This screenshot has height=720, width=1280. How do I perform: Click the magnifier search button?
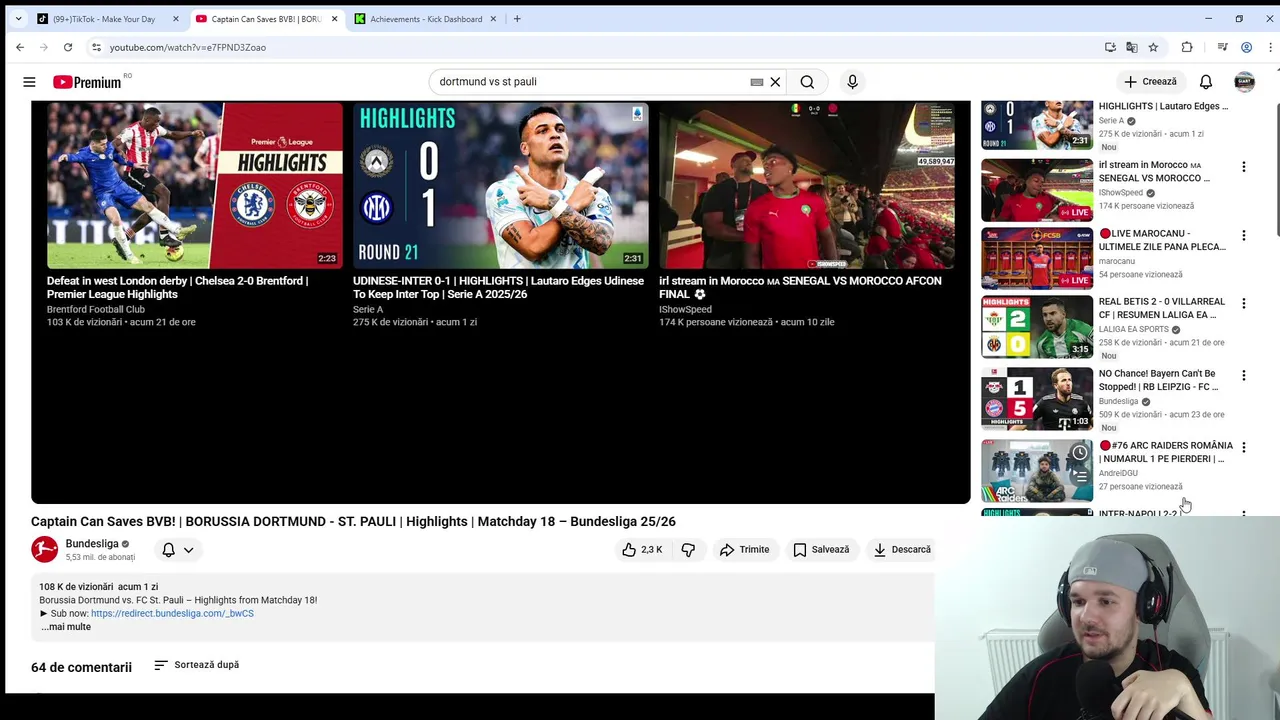807,82
